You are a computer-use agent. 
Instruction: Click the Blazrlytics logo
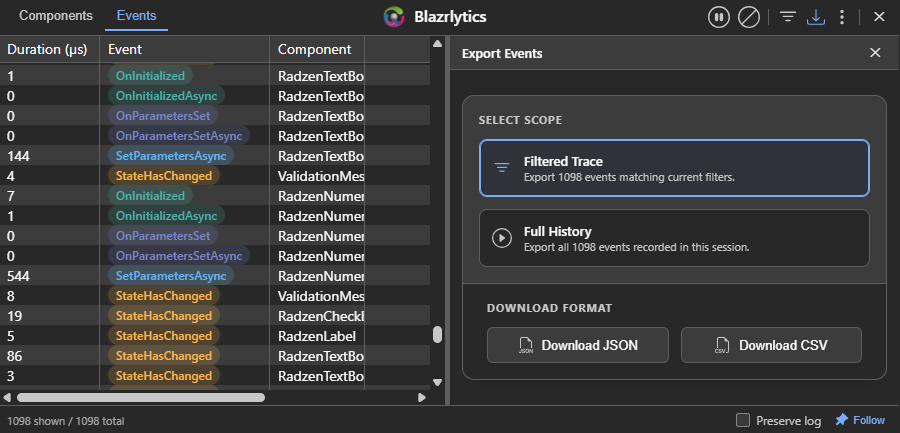(x=394, y=17)
